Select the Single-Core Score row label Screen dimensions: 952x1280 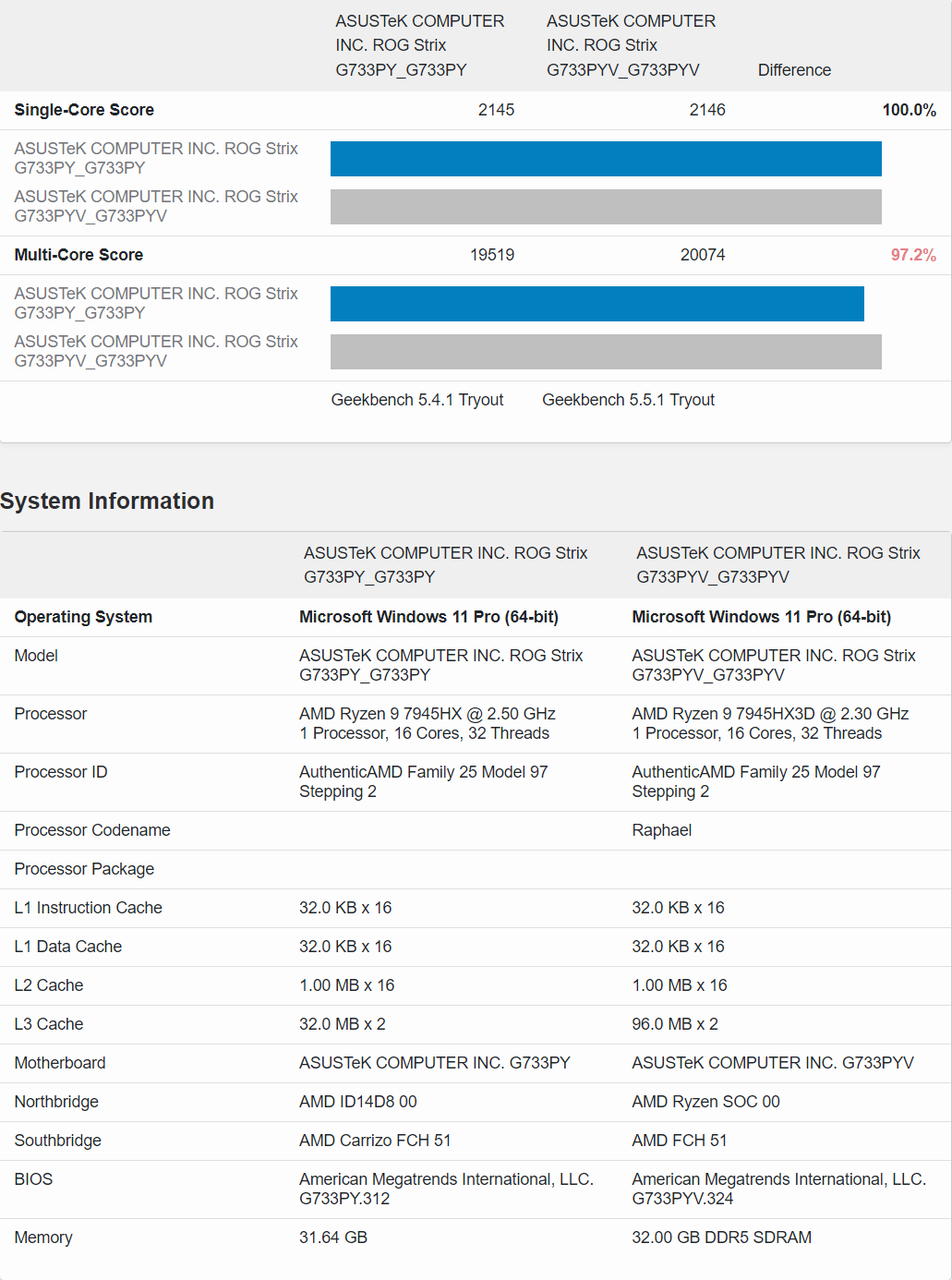(84, 110)
